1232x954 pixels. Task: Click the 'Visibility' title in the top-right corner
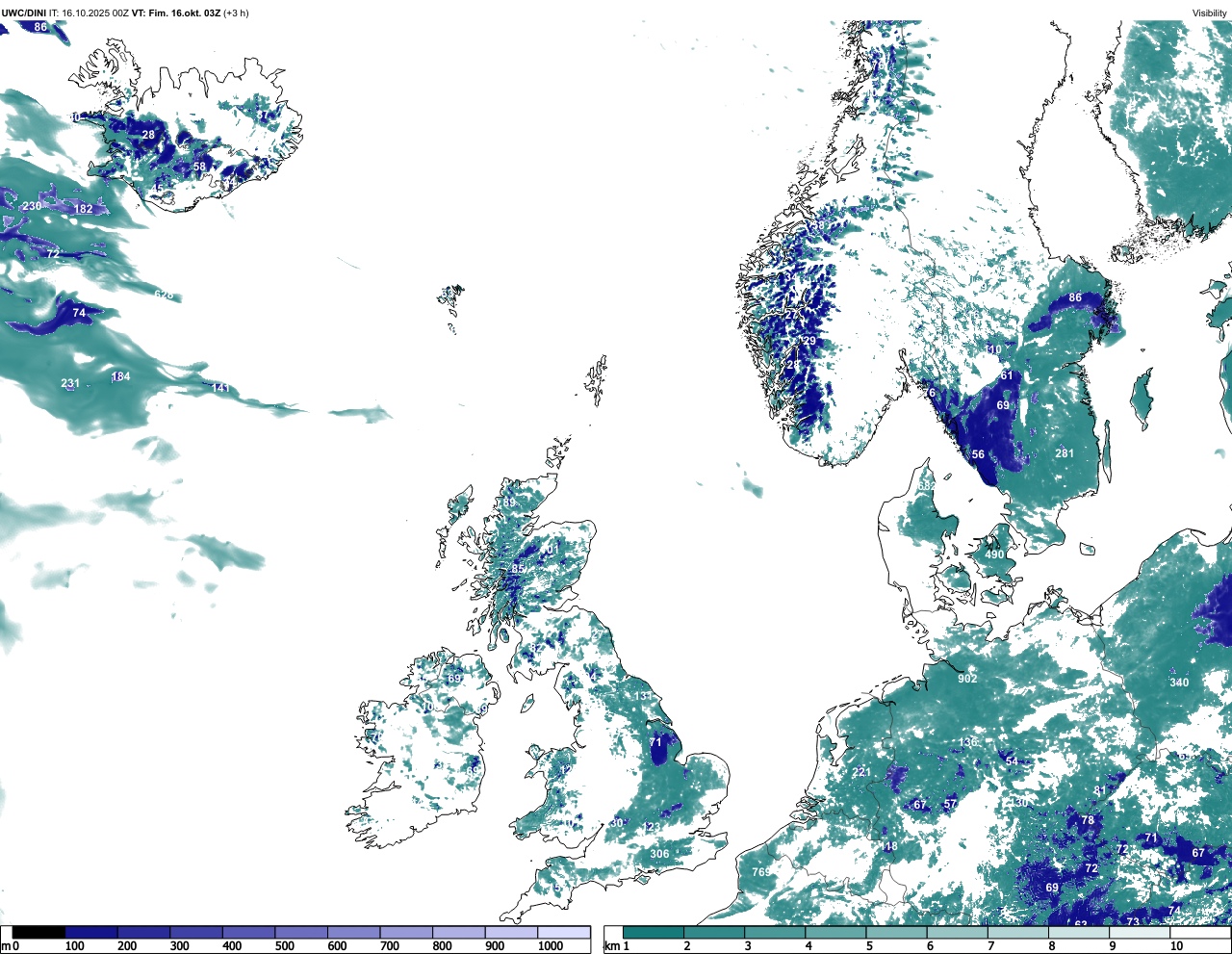point(1210,13)
